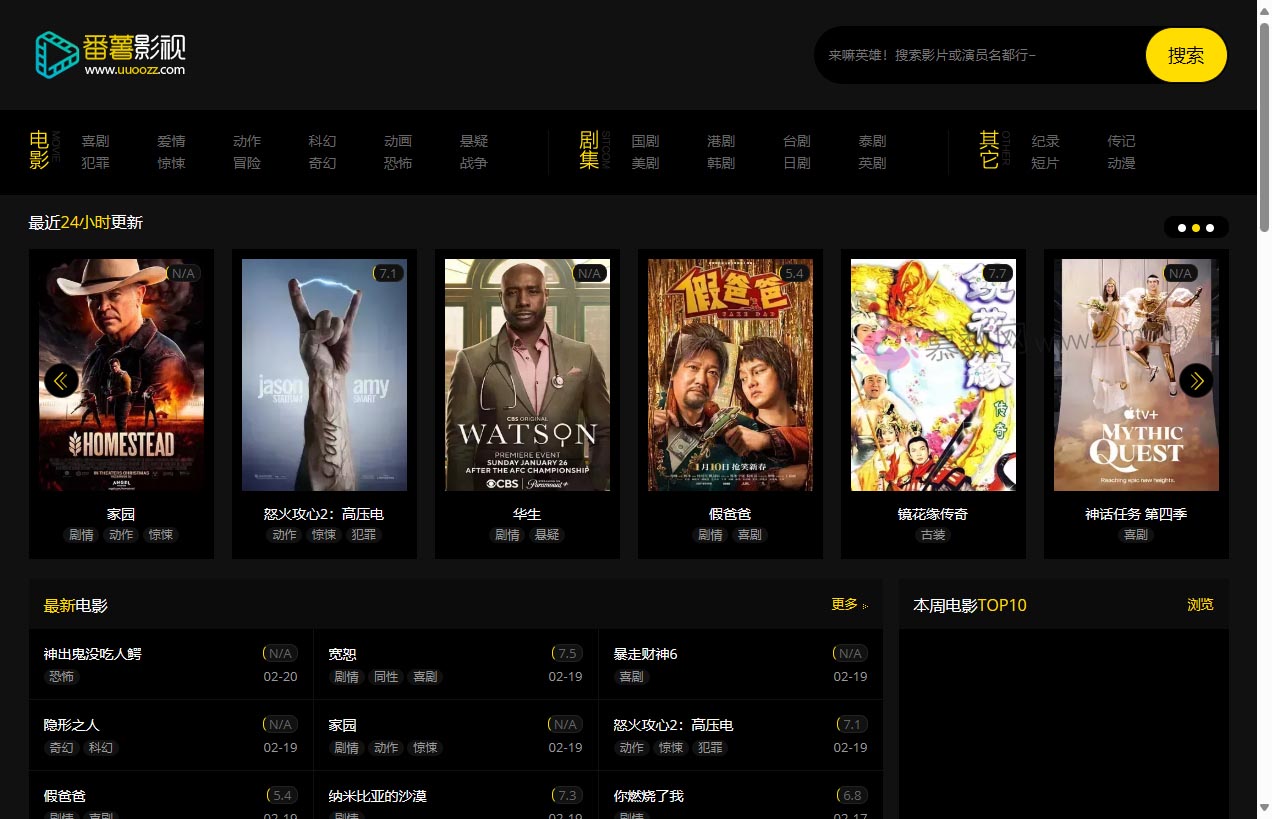Select the third carousel pagination dot
The height and width of the screenshot is (819, 1272).
point(1210,228)
